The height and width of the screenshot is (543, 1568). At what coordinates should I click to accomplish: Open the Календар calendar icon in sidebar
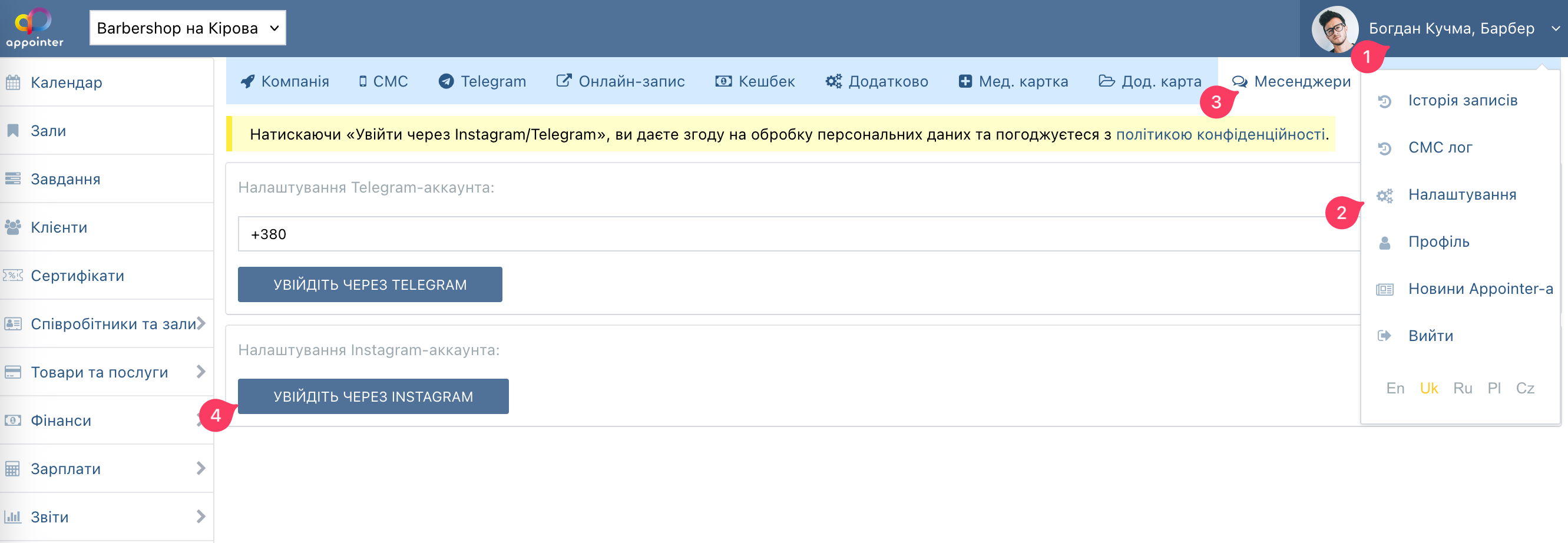click(x=13, y=82)
